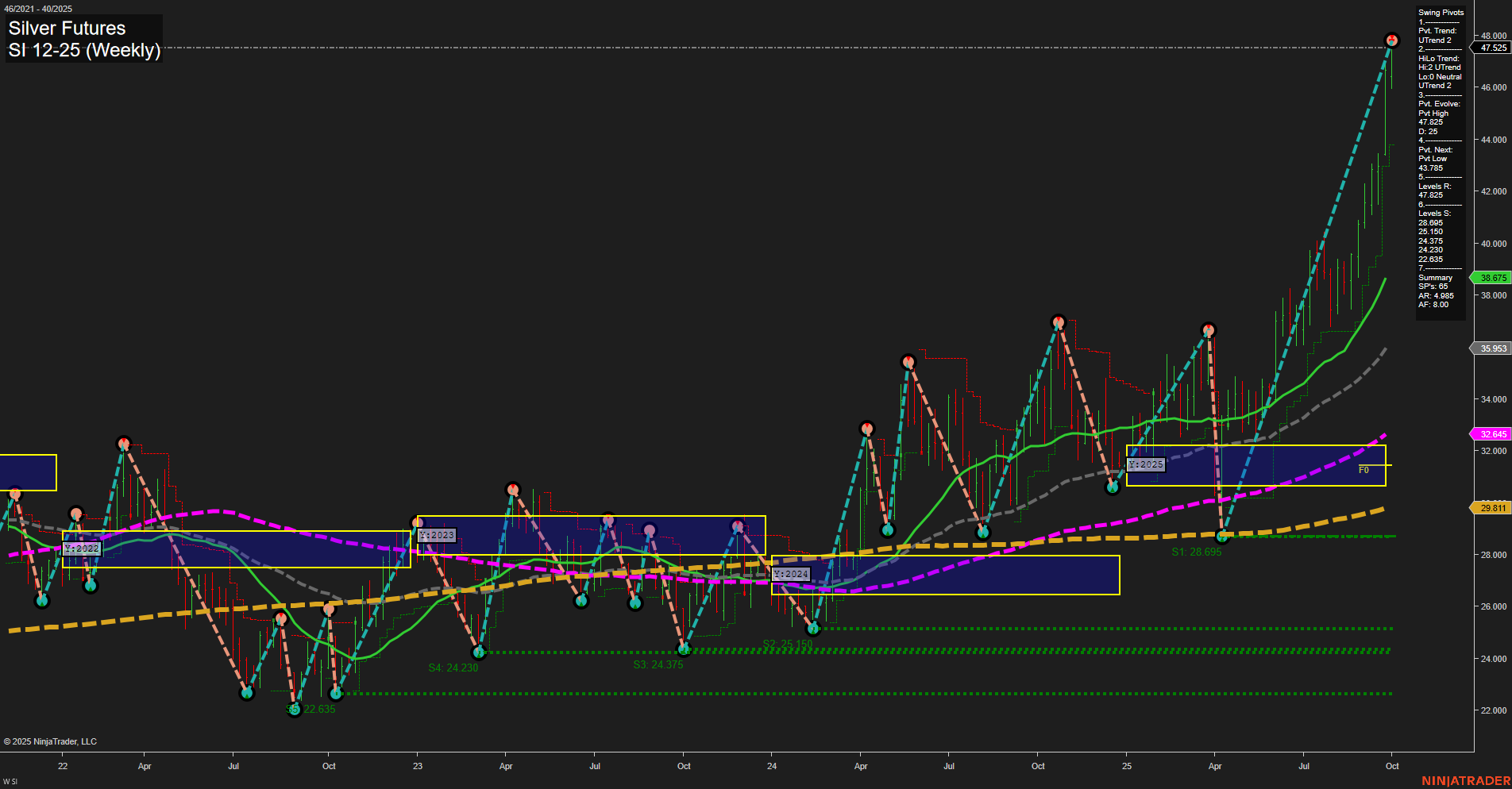Click the pink 32.645 marker on the price axis

tap(1490, 434)
